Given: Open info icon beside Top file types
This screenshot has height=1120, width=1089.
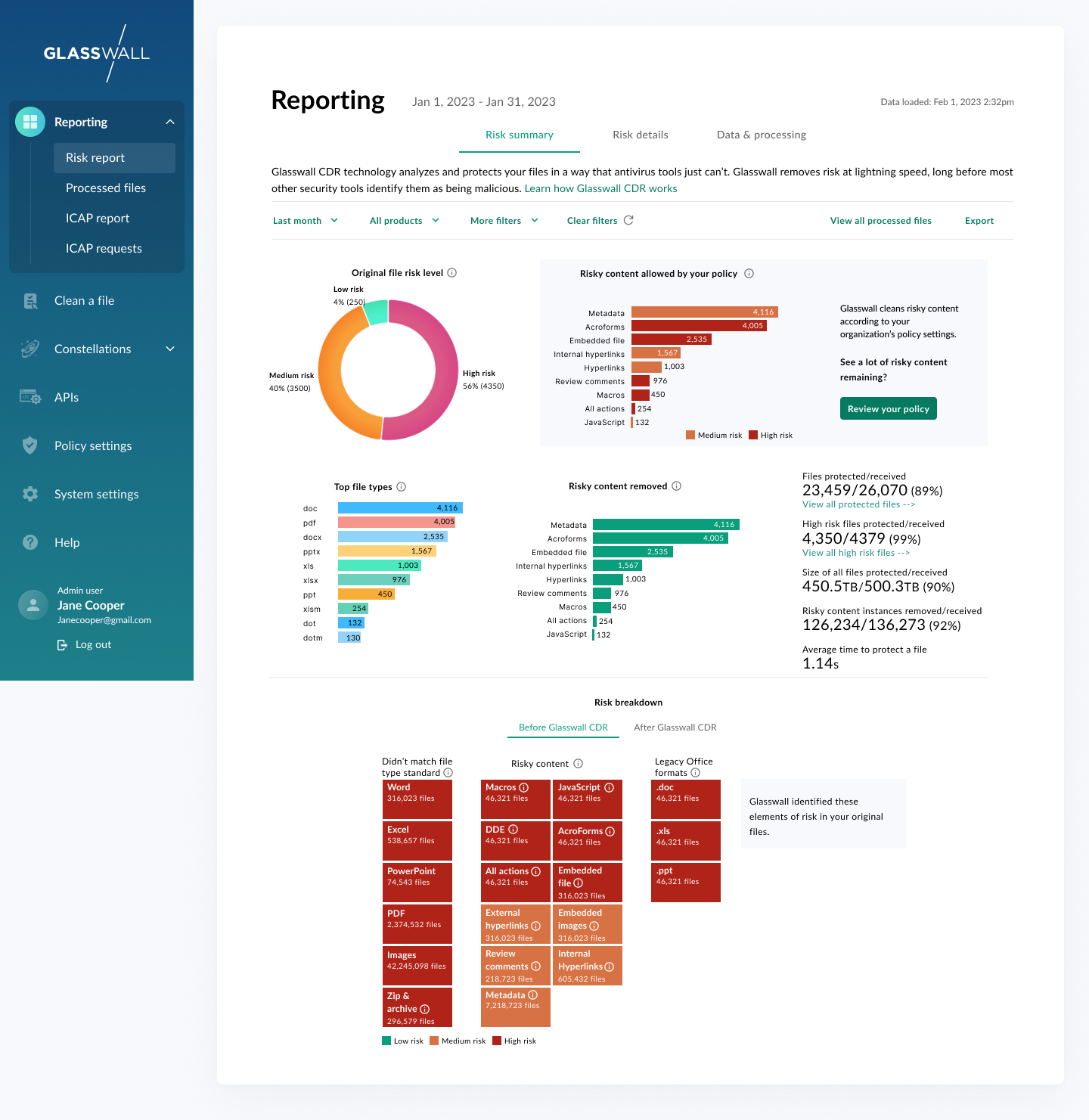Looking at the screenshot, I should (402, 487).
